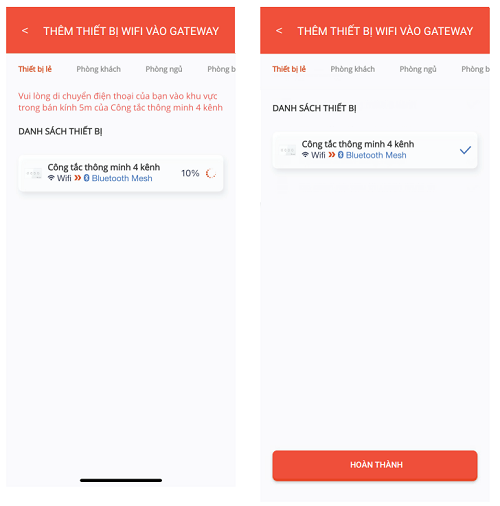Select Thiết bị lẻ tab on right screen
This screenshot has width=500, height=506.
[x=289, y=69]
